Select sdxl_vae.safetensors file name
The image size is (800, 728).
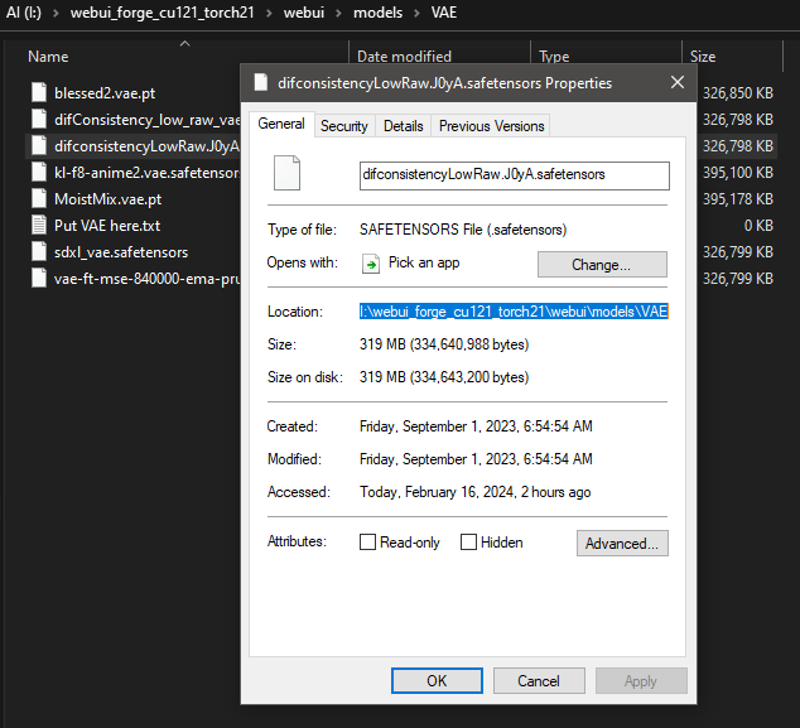pyautogui.click(x=121, y=252)
